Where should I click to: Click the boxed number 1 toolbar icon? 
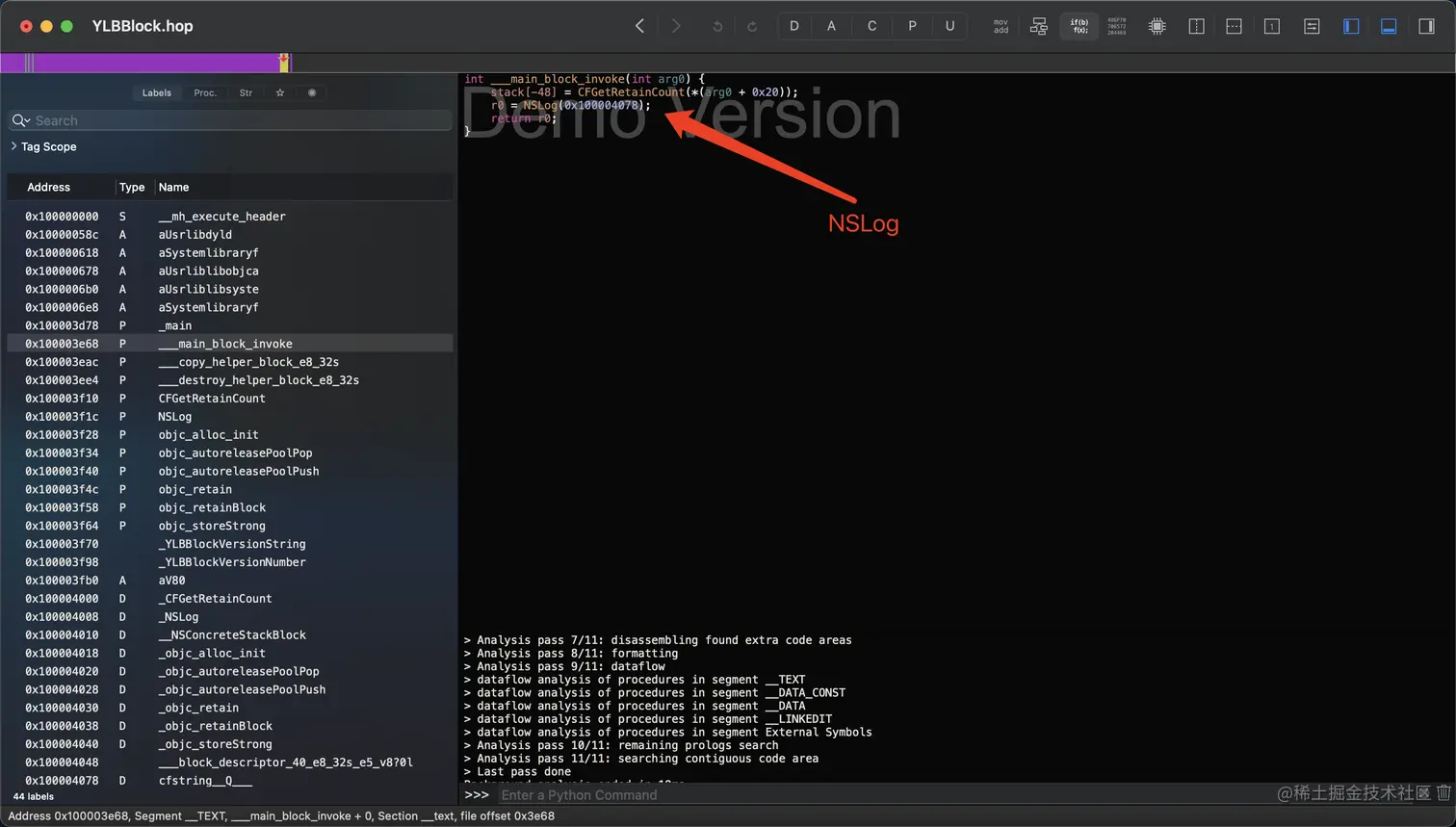(1272, 27)
